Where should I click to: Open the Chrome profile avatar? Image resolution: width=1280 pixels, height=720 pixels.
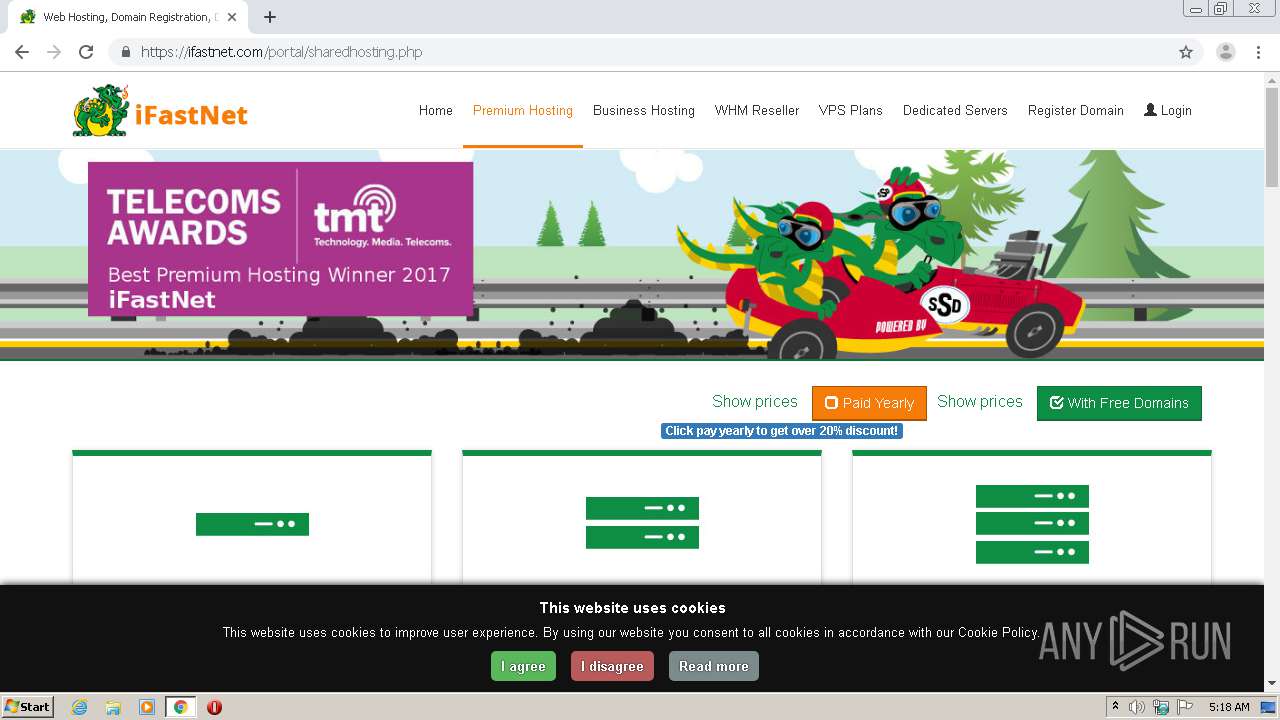click(1225, 52)
